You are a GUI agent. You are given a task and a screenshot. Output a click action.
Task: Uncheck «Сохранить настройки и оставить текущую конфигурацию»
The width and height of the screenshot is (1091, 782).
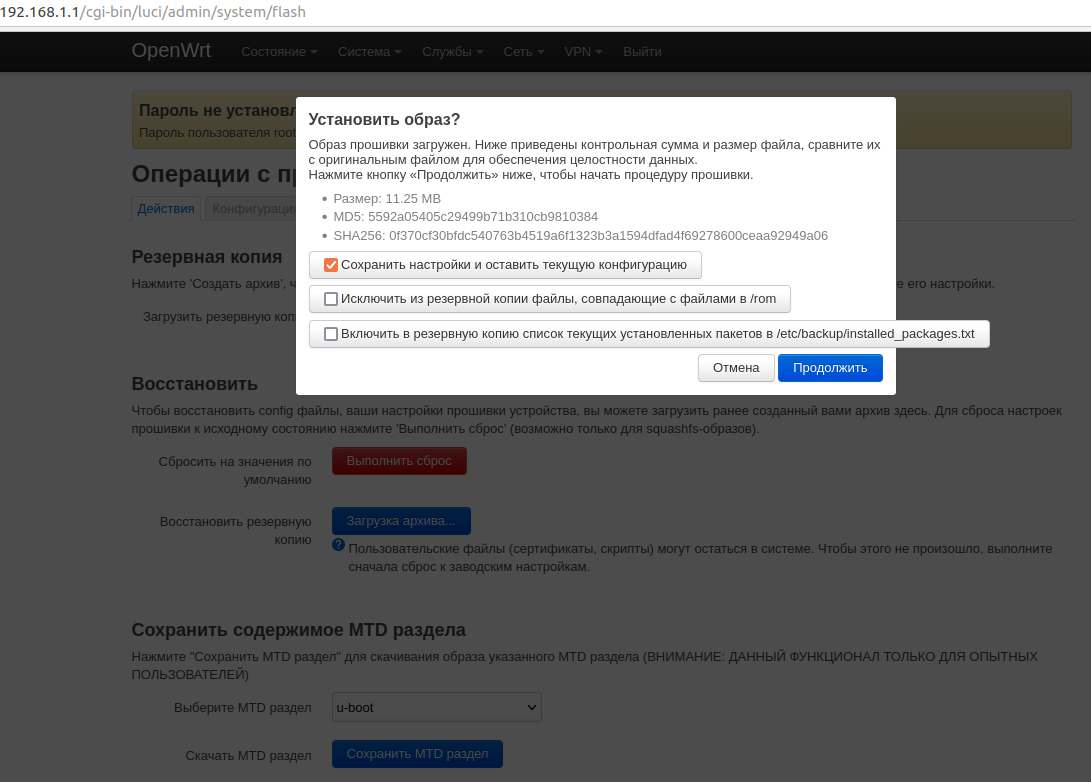[331, 264]
